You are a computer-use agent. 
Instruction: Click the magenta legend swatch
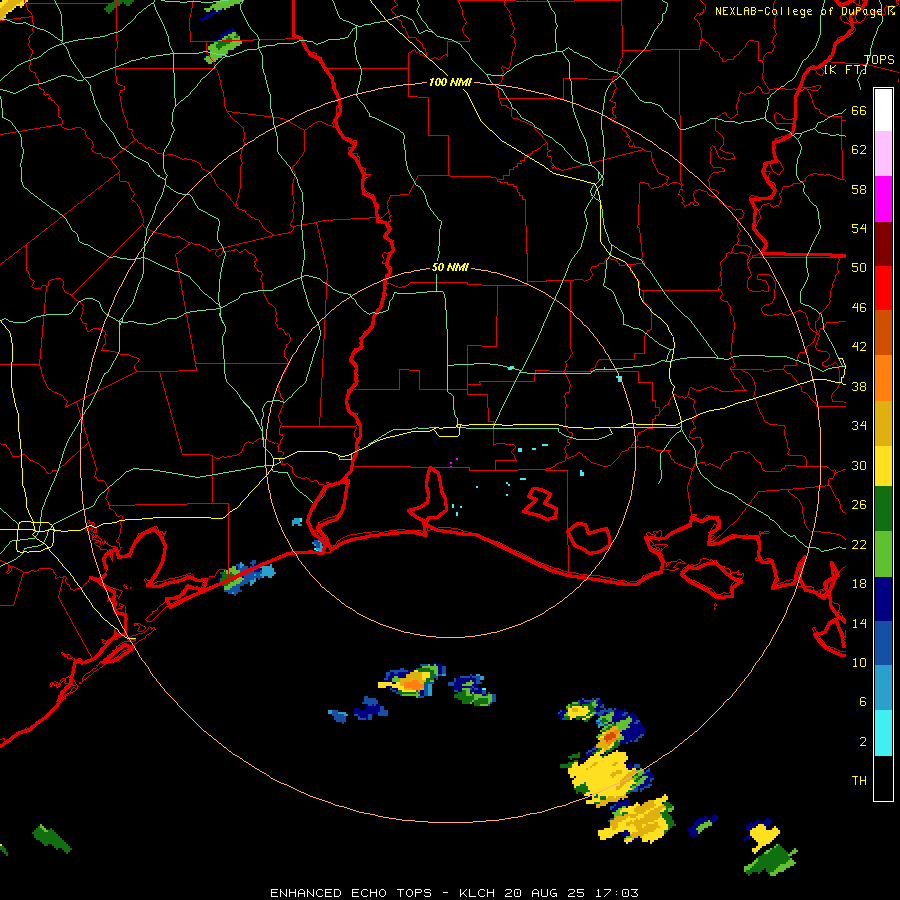[883, 199]
